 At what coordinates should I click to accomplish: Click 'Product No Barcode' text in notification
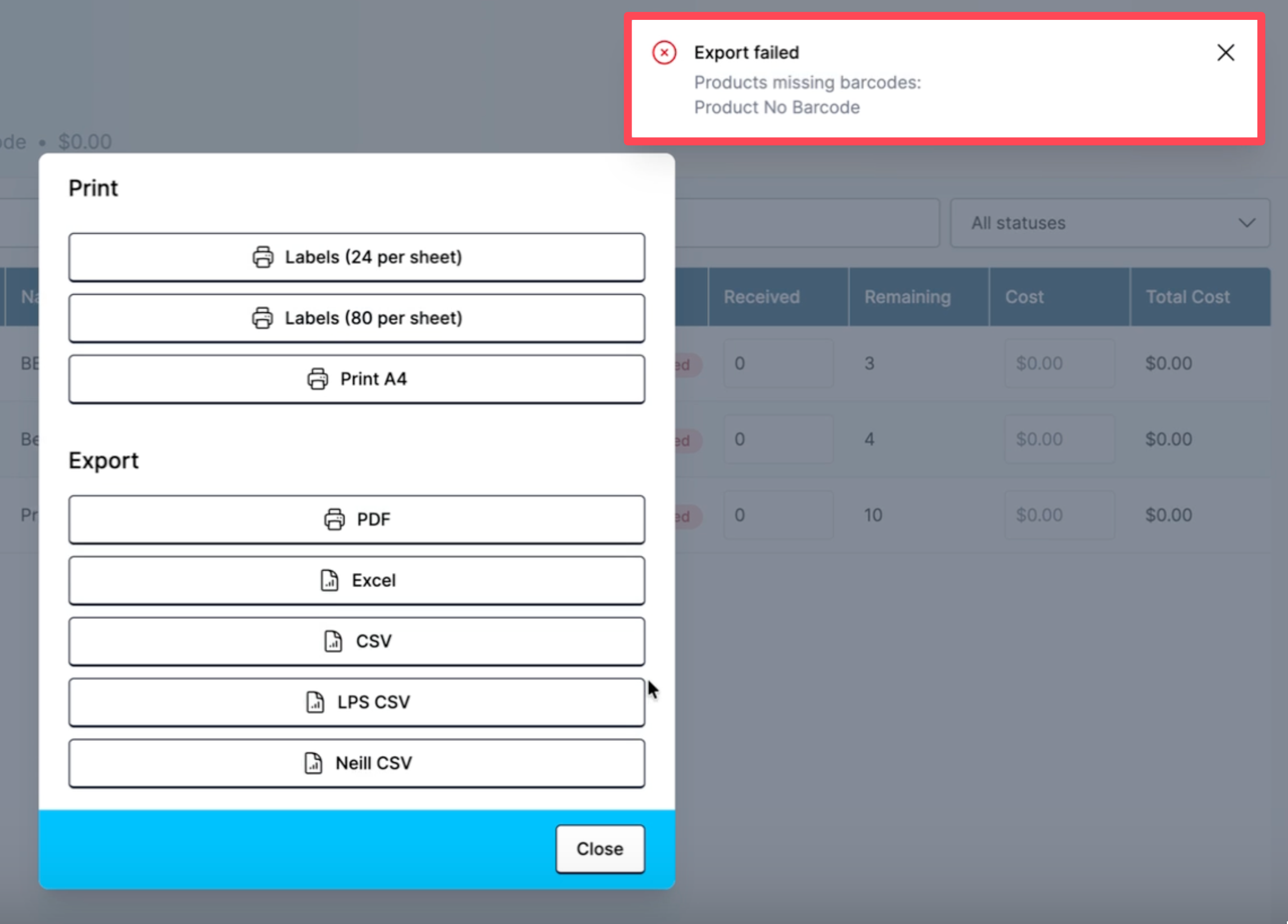click(x=777, y=108)
